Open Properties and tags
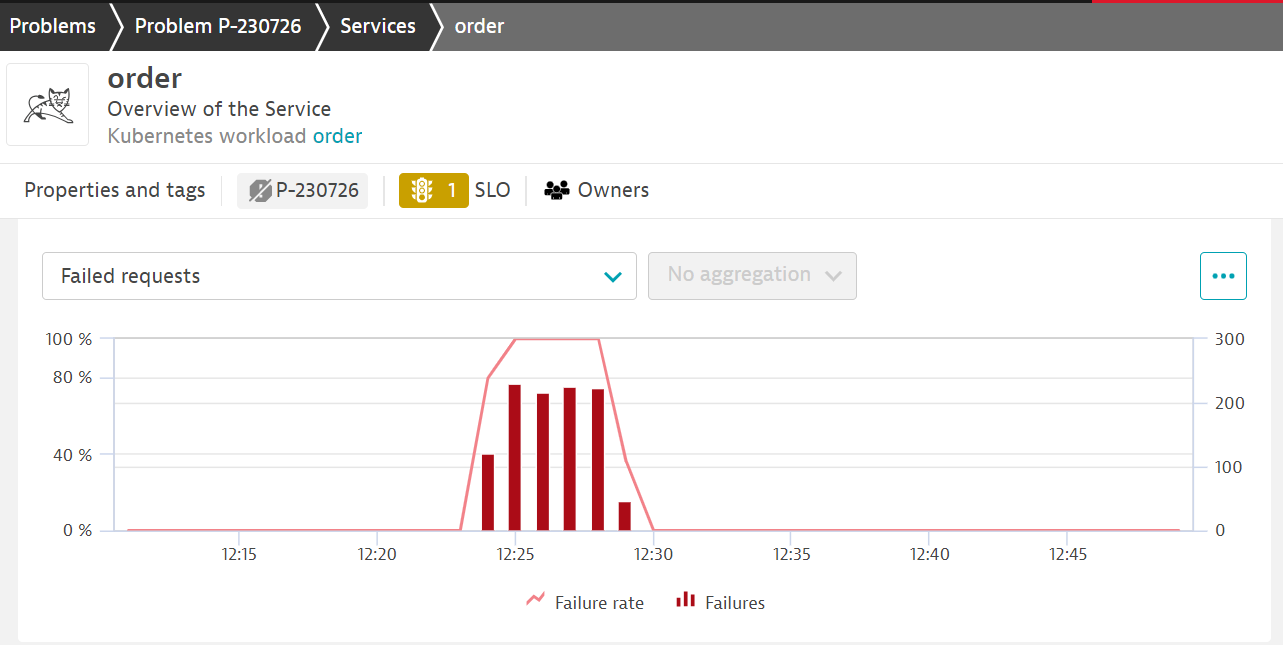This screenshot has width=1283, height=645. [115, 190]
